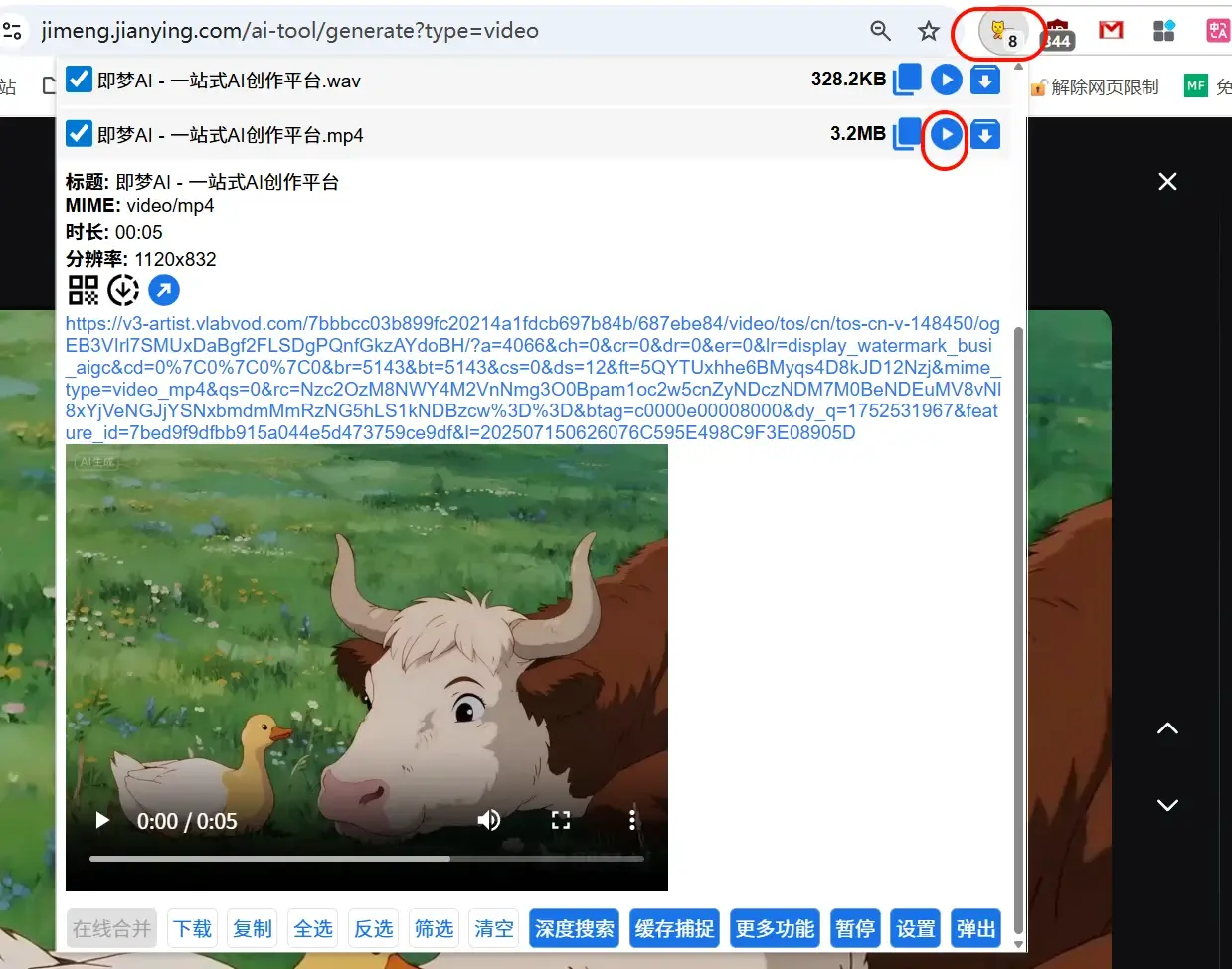Open the 解除网页限制 bookmark
This screenshot has width=1232, height=969.
coord(1095,86)
